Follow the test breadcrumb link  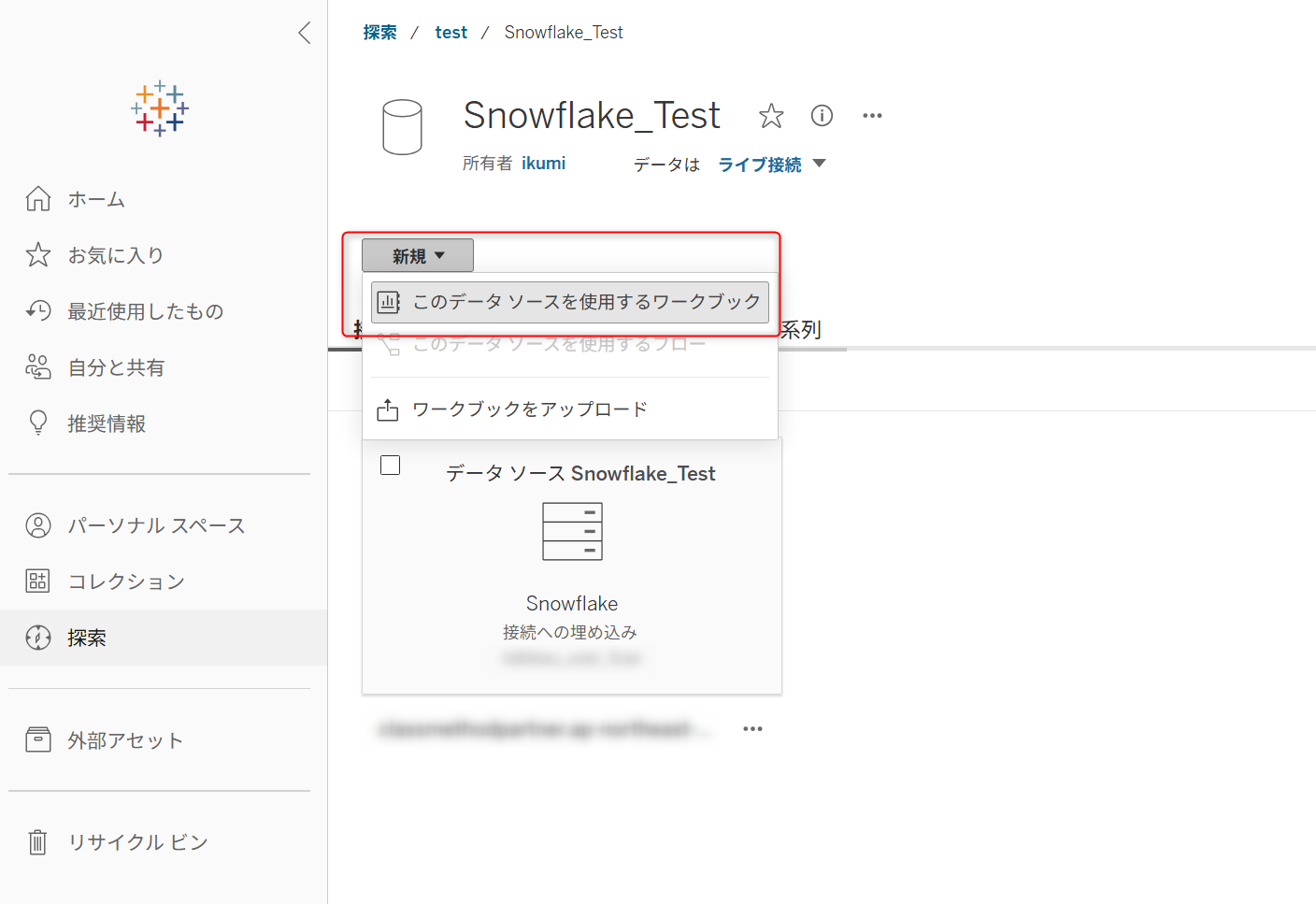point(451,33)
